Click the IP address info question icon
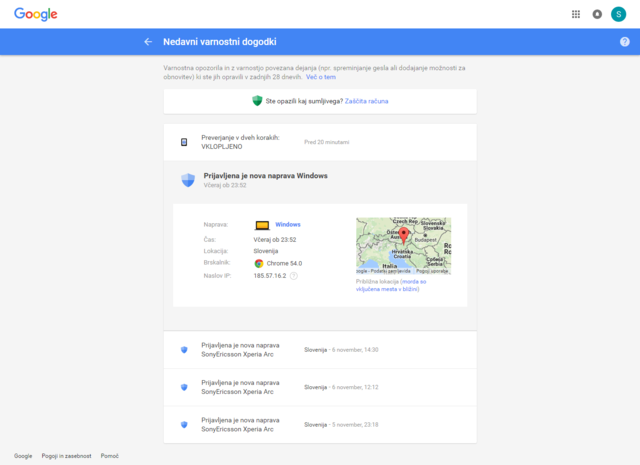 (x=293, y=276)
